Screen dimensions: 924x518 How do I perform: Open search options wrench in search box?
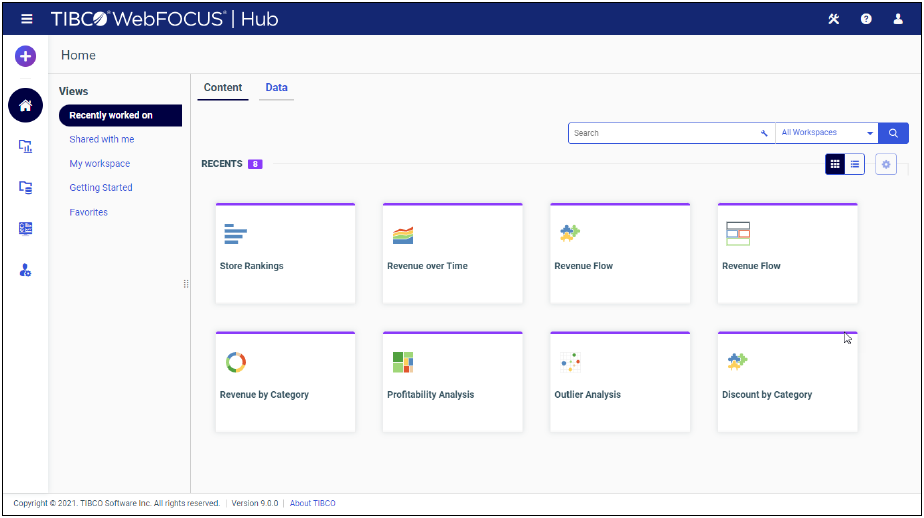764,133
